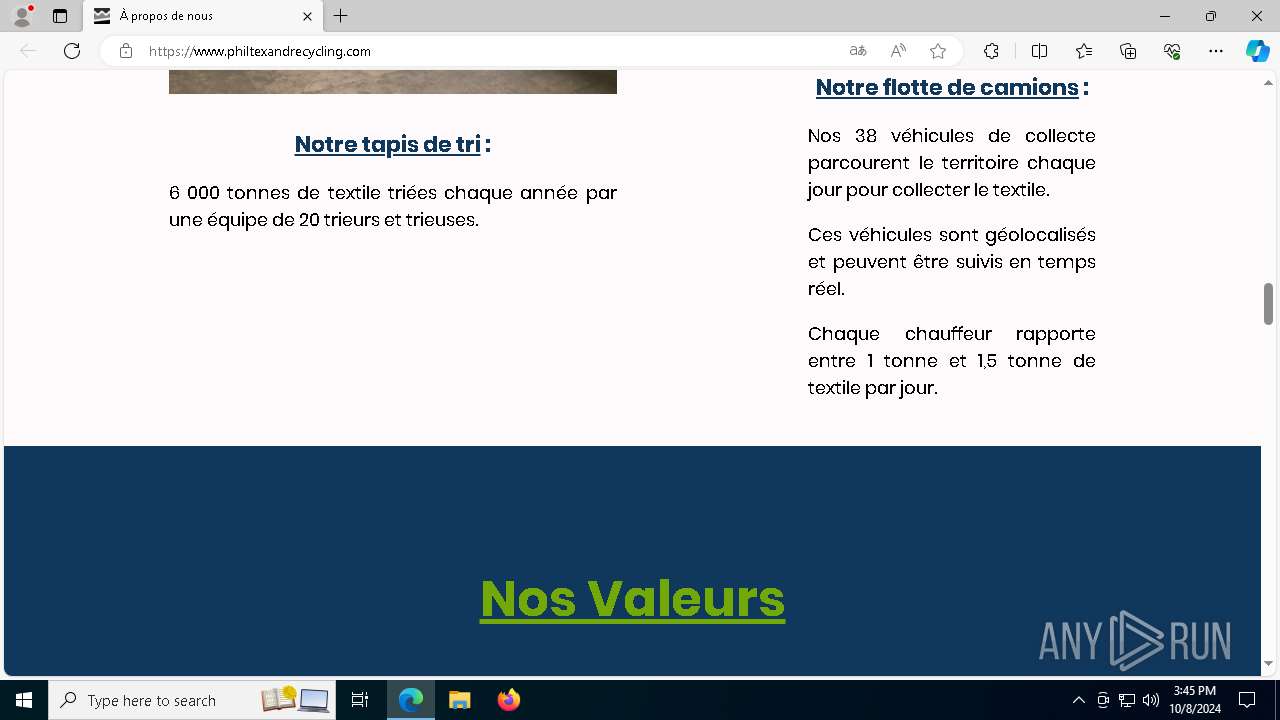Click text 'Ces véhicules sont géolocalisés'
Viewport: 1280px width, 720px height.
click(x=952, y=234)
